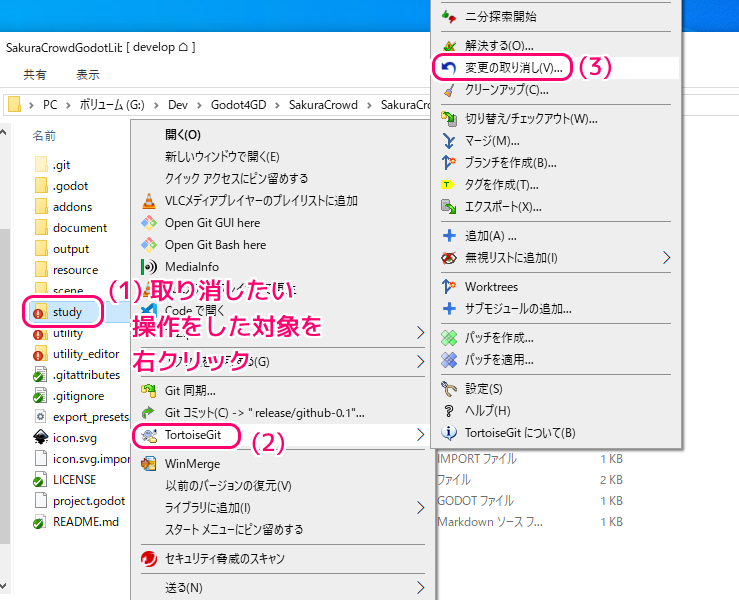Click Godot4GD in the address breadcrumb
The width and height of the screenshot is (739, 600).
(240, 105)
